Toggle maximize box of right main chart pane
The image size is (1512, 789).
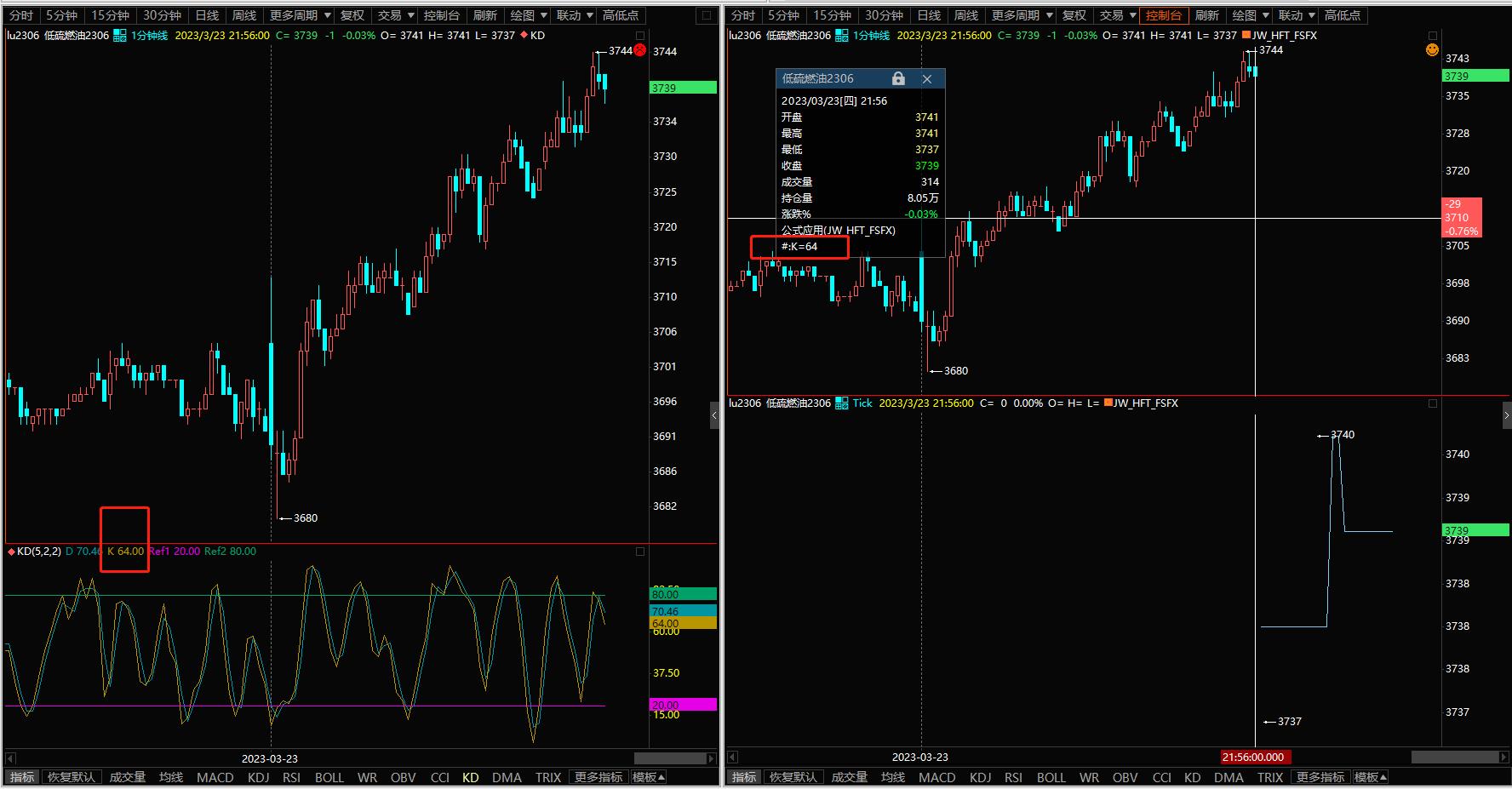(x=1433, y=36)
